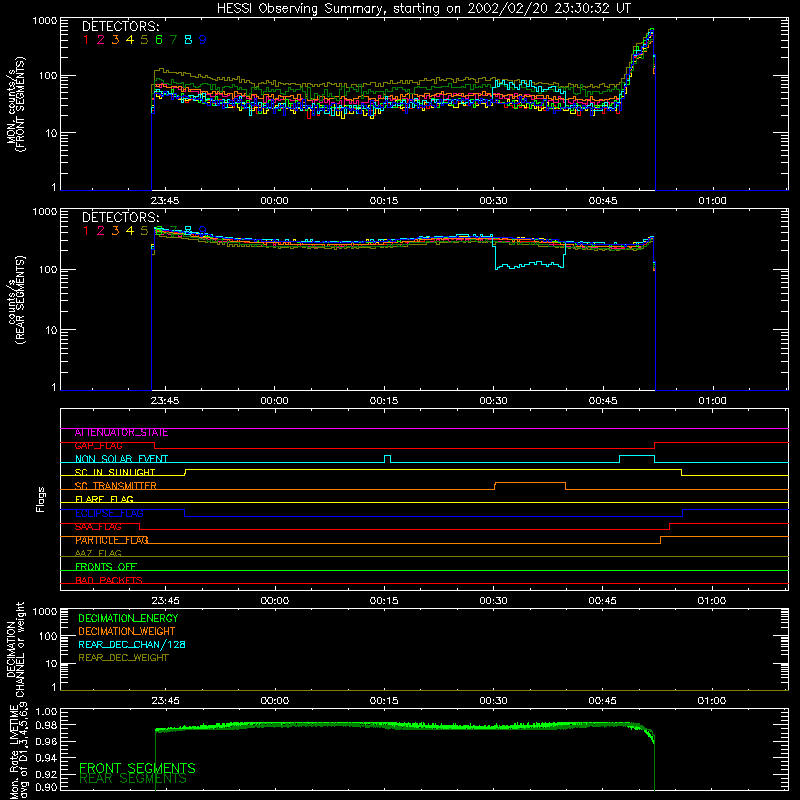Click the SC_IN_SUNLIGHT flag label
Image resolution: width=800 pixels, height=800 pixels.
115,472
